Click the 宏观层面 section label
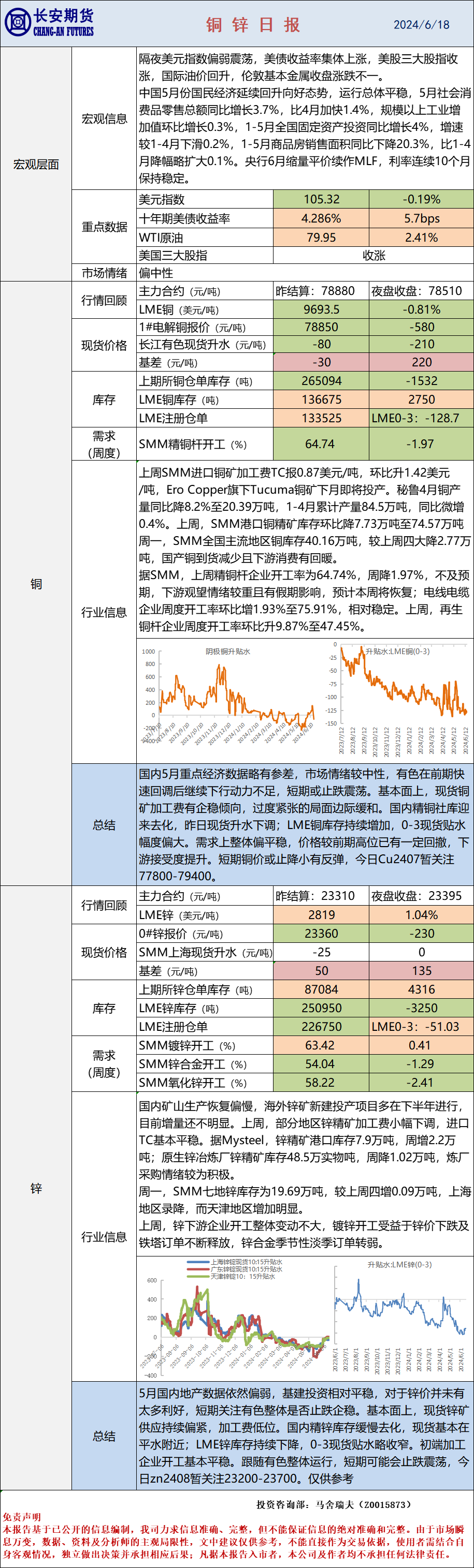474x1568 pixels. click(36, 165)
